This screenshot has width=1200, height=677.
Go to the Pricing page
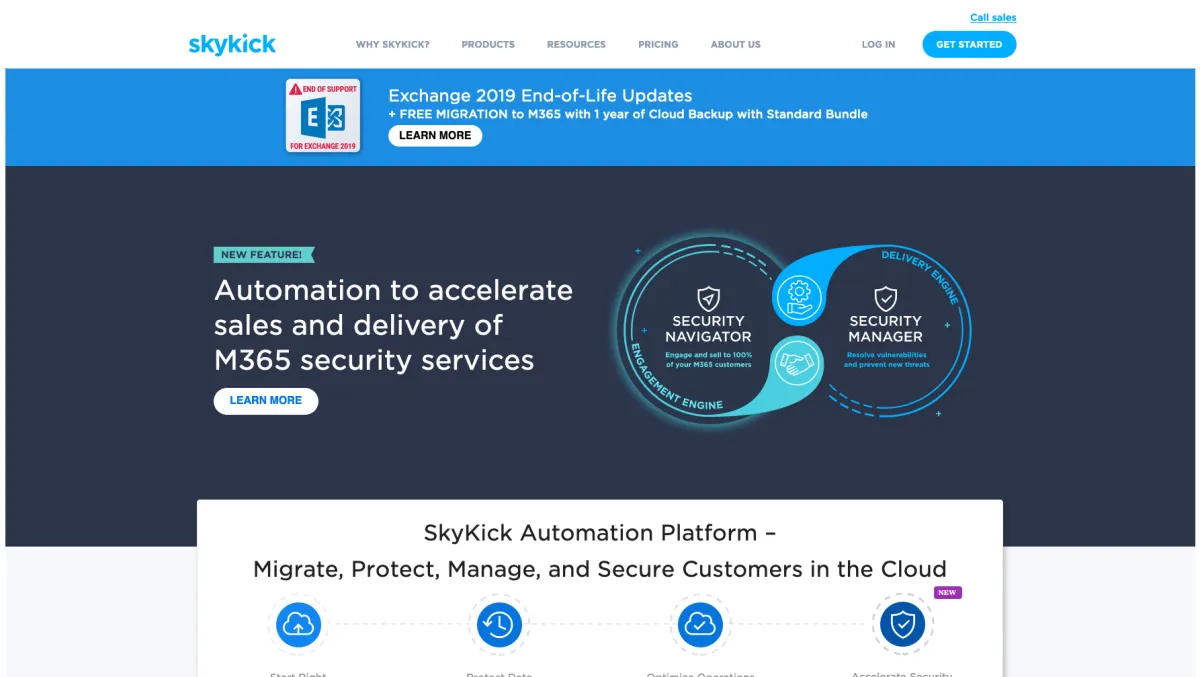[x=658, y=45]
